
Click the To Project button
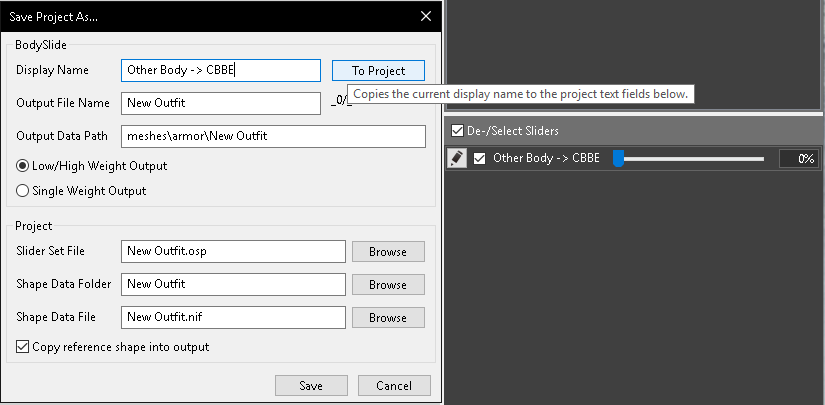(x=378, y=71)
